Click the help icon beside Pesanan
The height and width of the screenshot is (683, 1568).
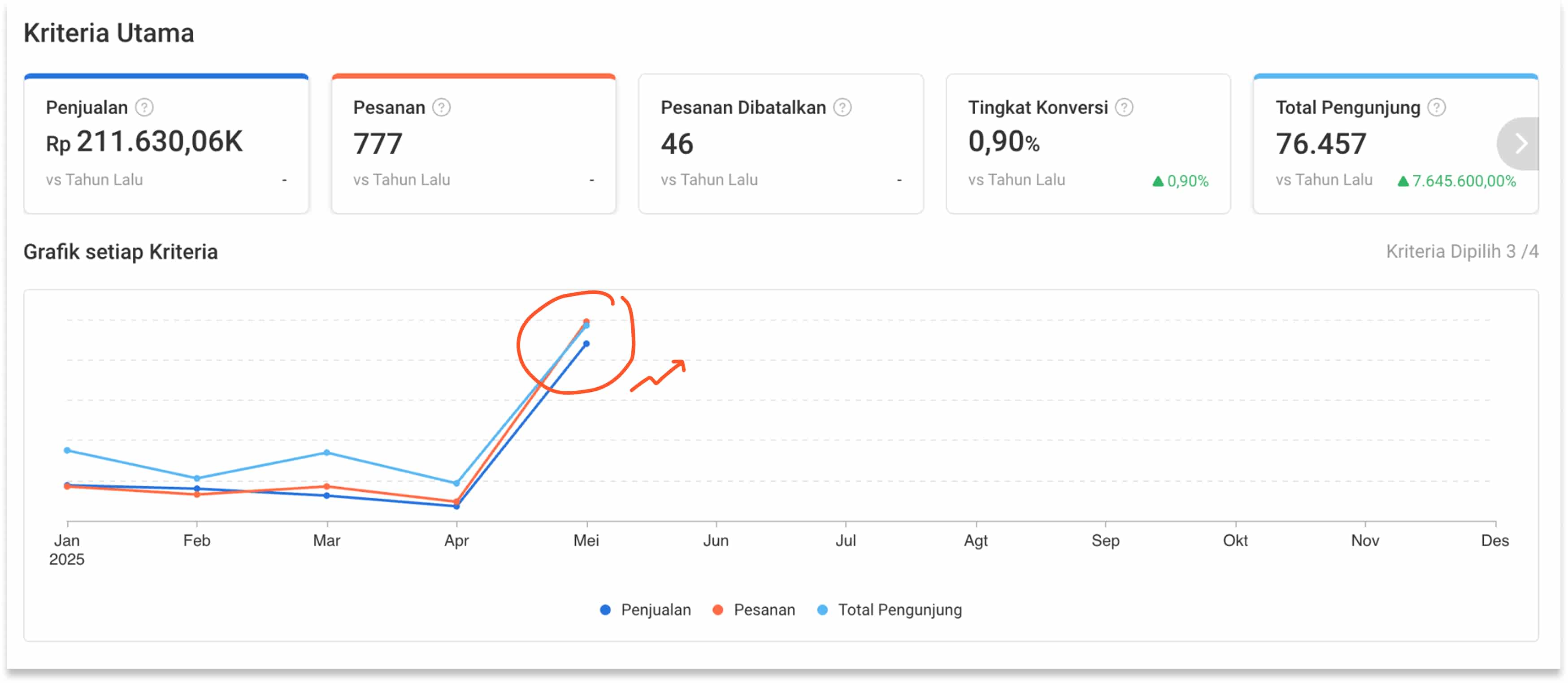(x=441, y=108)
